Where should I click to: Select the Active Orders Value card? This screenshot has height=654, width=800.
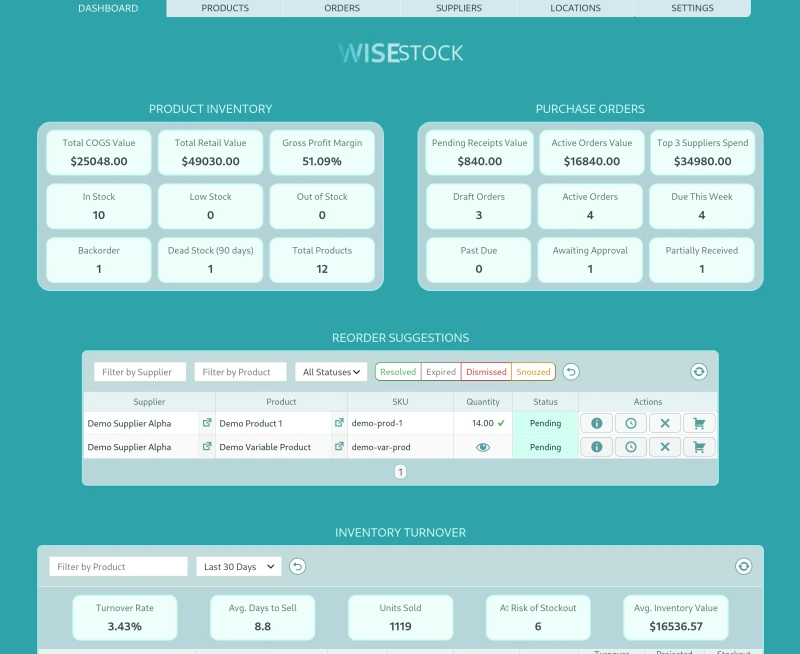592,153
